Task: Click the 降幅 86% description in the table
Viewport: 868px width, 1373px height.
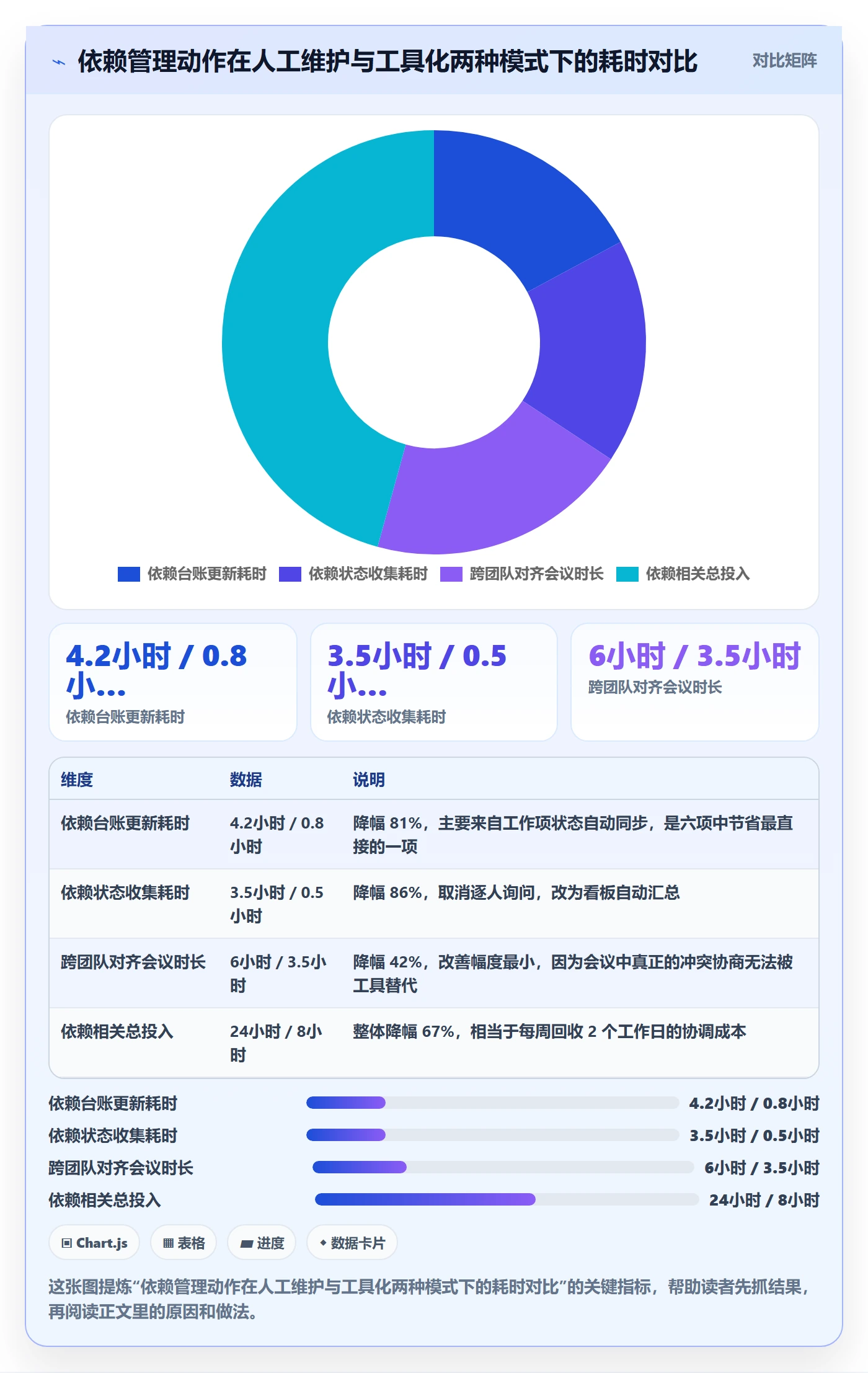Action: (x=516, y=892)
